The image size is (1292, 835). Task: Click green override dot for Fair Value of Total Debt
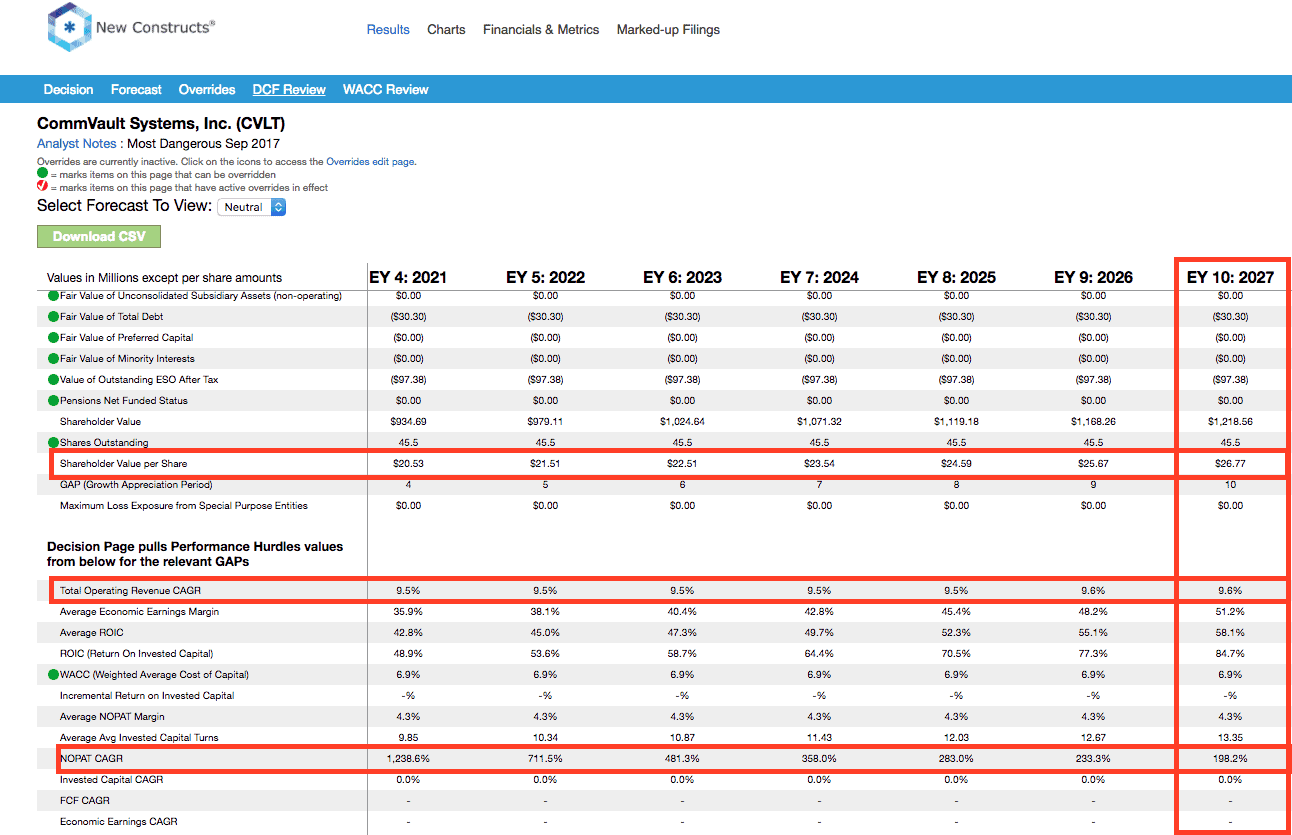pyautogui.click(x=53, y=317)
